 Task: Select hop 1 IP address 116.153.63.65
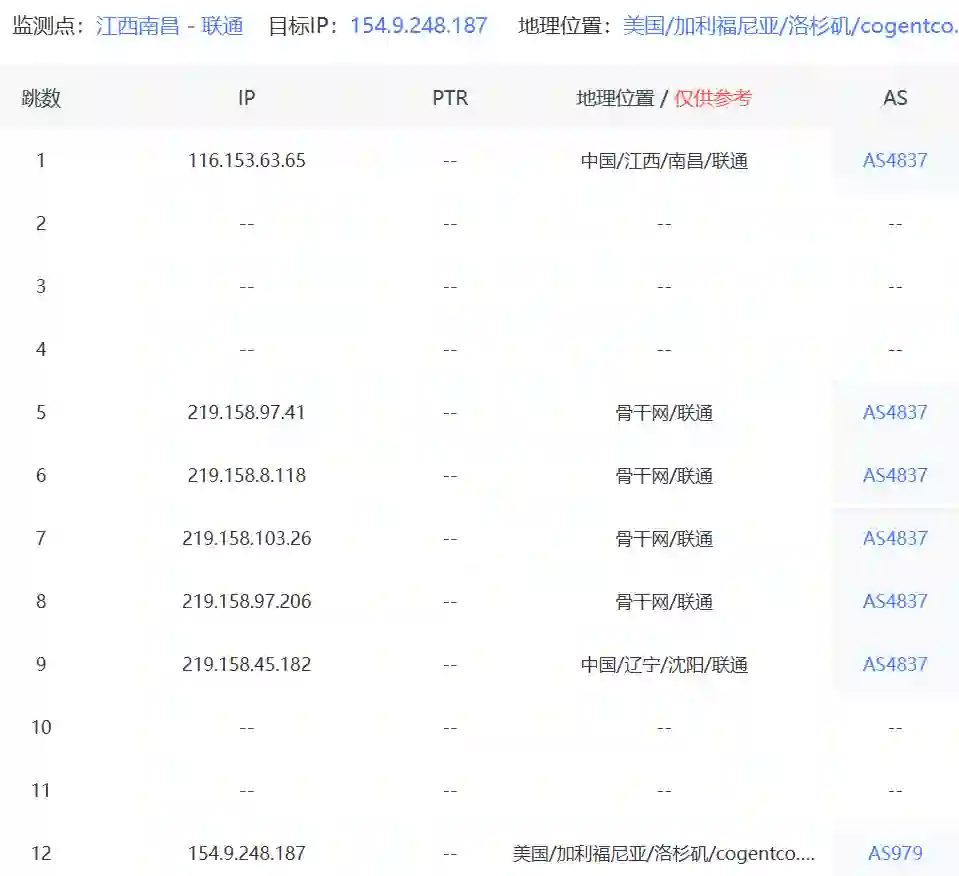click(246, 160)
